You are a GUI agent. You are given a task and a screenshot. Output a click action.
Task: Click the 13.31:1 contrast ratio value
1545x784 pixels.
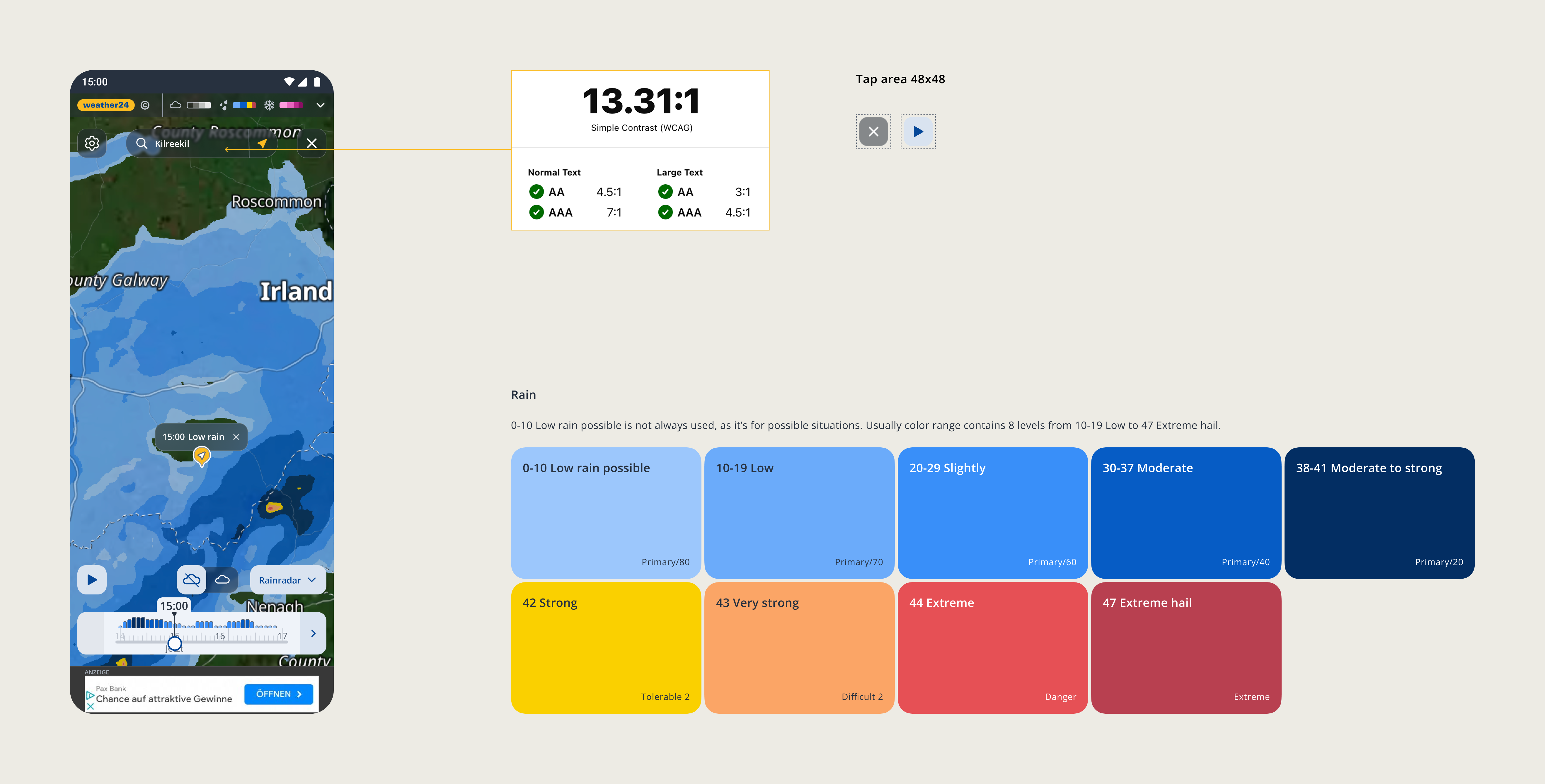641,100
